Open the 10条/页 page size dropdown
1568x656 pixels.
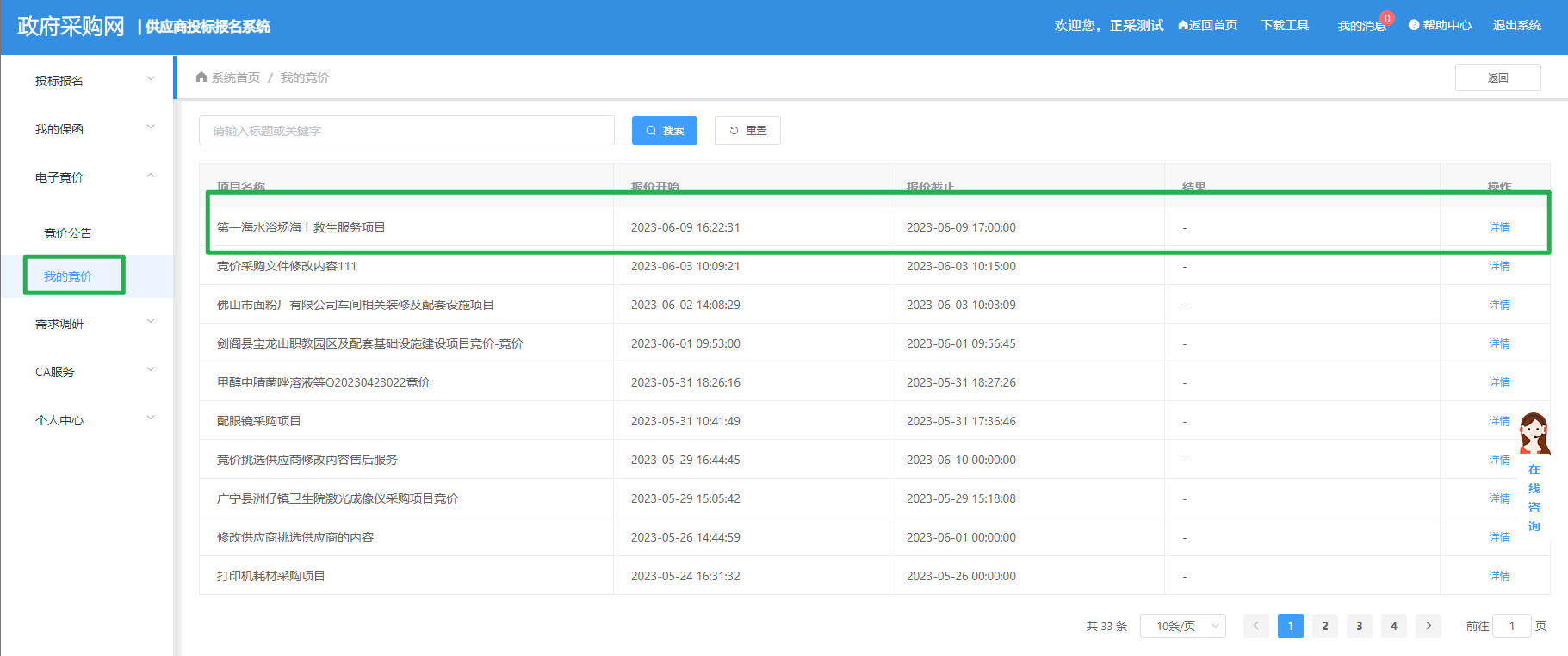(x=1182, y=626)
